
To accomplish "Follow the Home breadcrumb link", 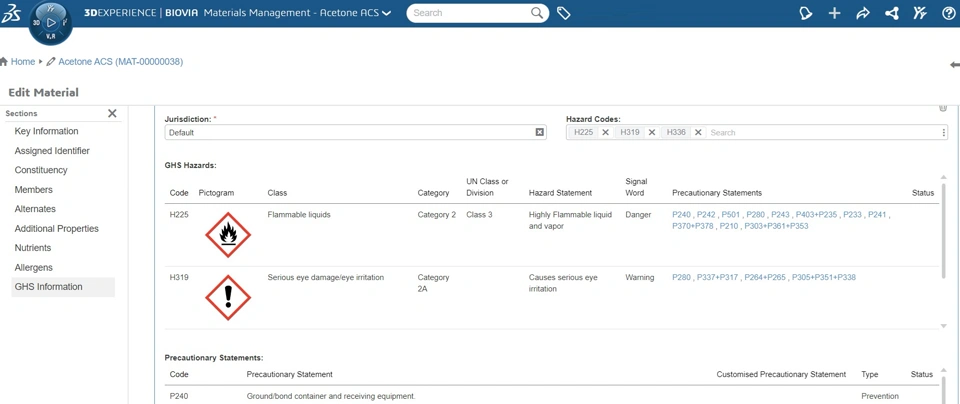I will click(23, 62).
